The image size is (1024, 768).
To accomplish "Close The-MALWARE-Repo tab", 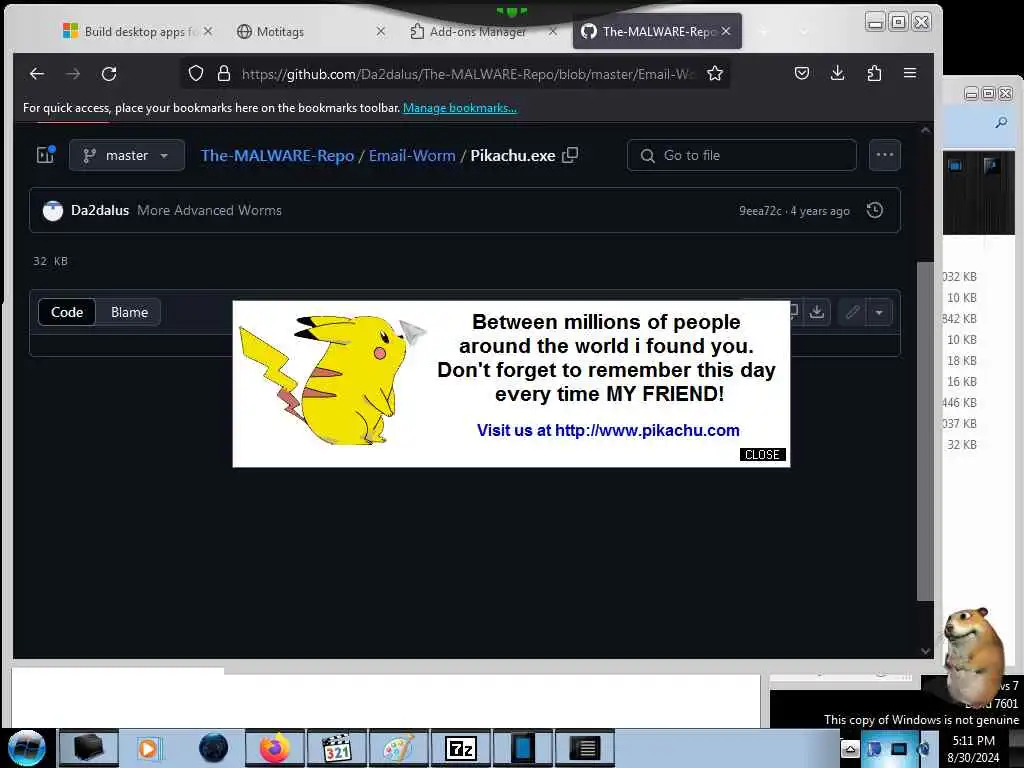I will tap(726, 31).
